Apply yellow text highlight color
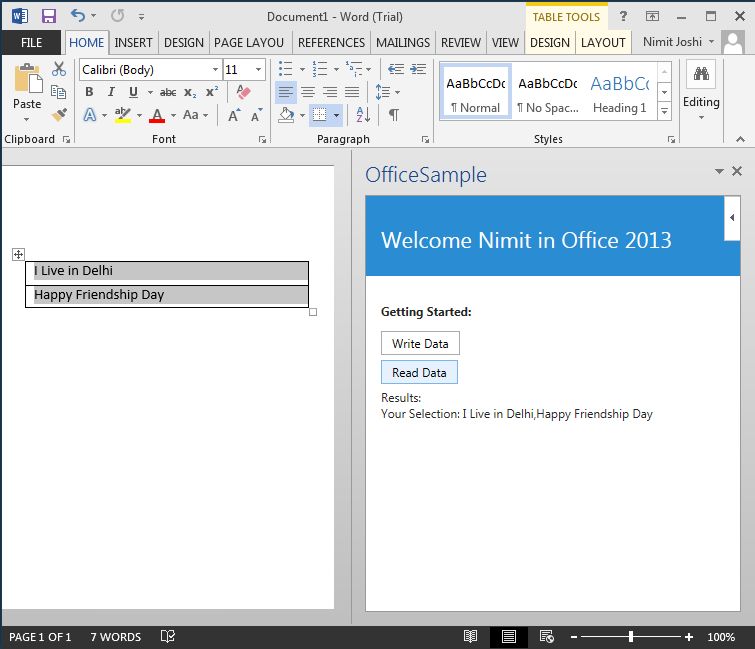Screen dimensions: 755x649 pyautogui.click(x=123, y=115)
